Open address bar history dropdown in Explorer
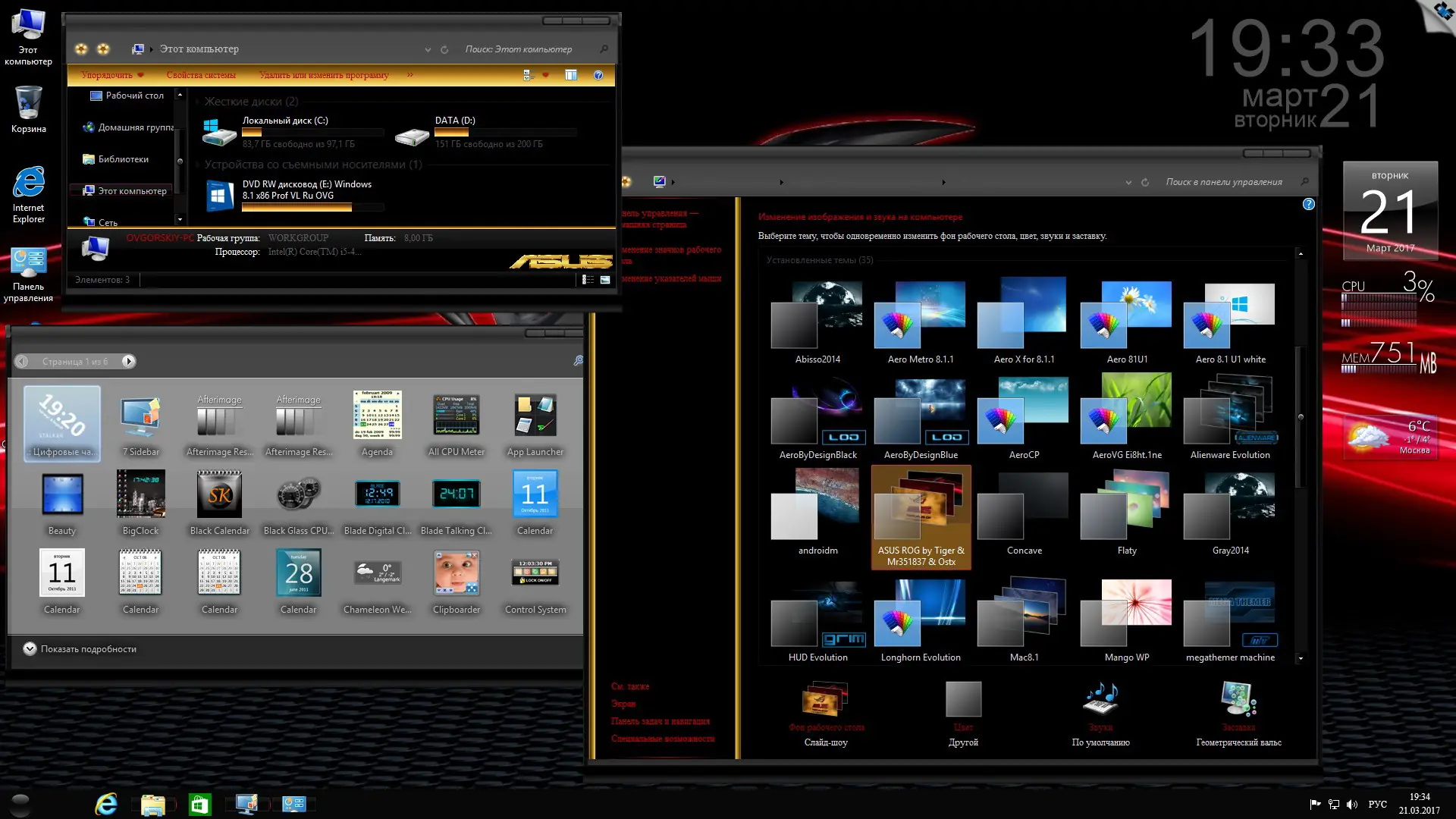This screenshot has height=819, width=1456. [x=428, y=50]
